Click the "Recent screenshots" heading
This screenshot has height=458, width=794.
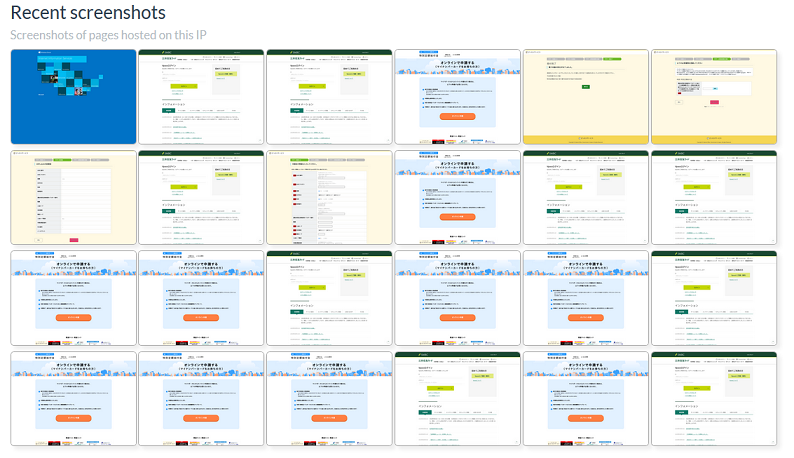pos(88,13)
